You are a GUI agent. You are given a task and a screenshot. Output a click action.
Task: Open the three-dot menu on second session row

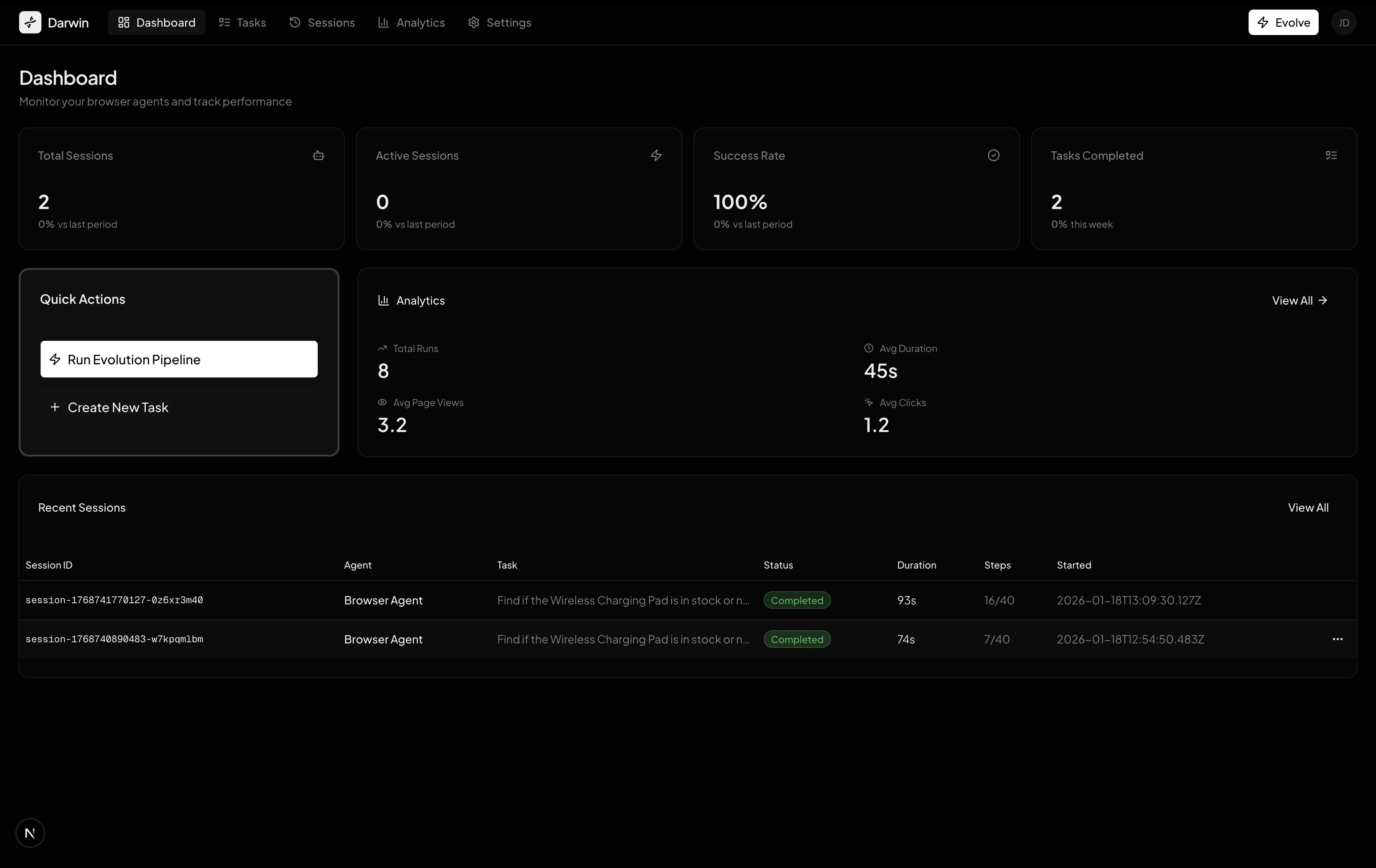pos(1337,639)
